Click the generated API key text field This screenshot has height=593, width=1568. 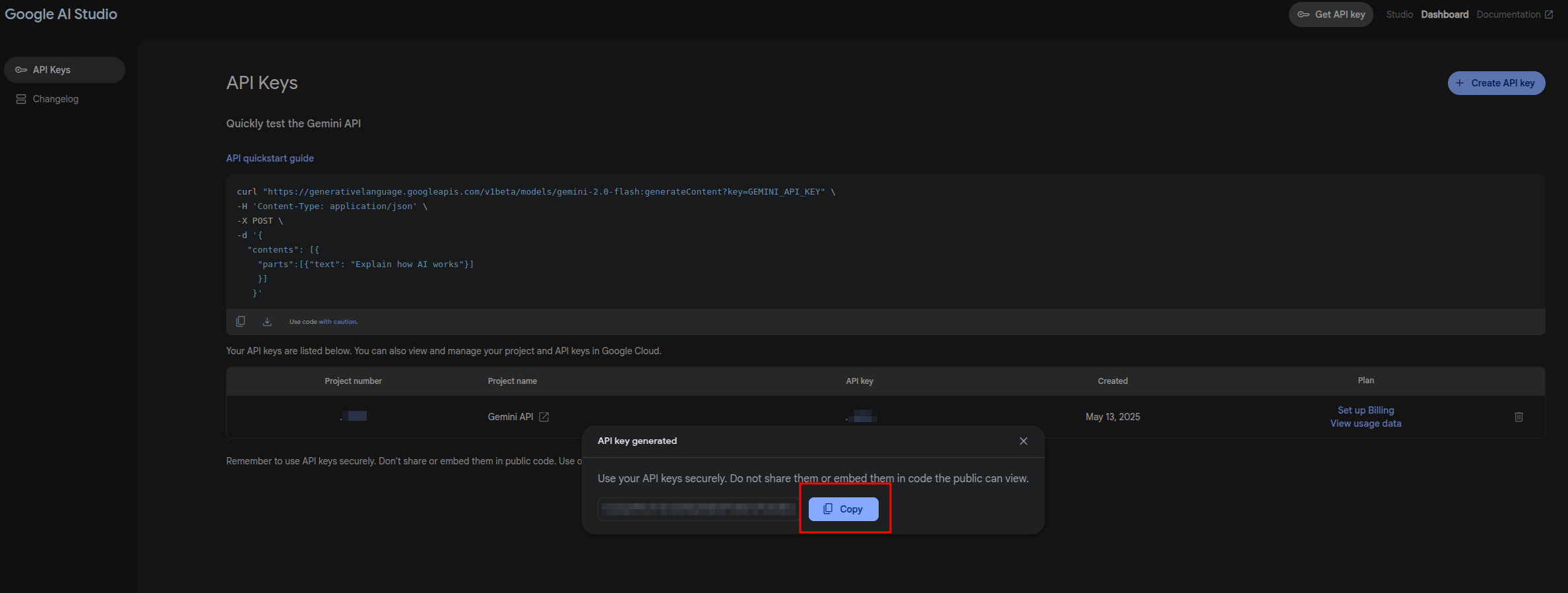(698, 509)
